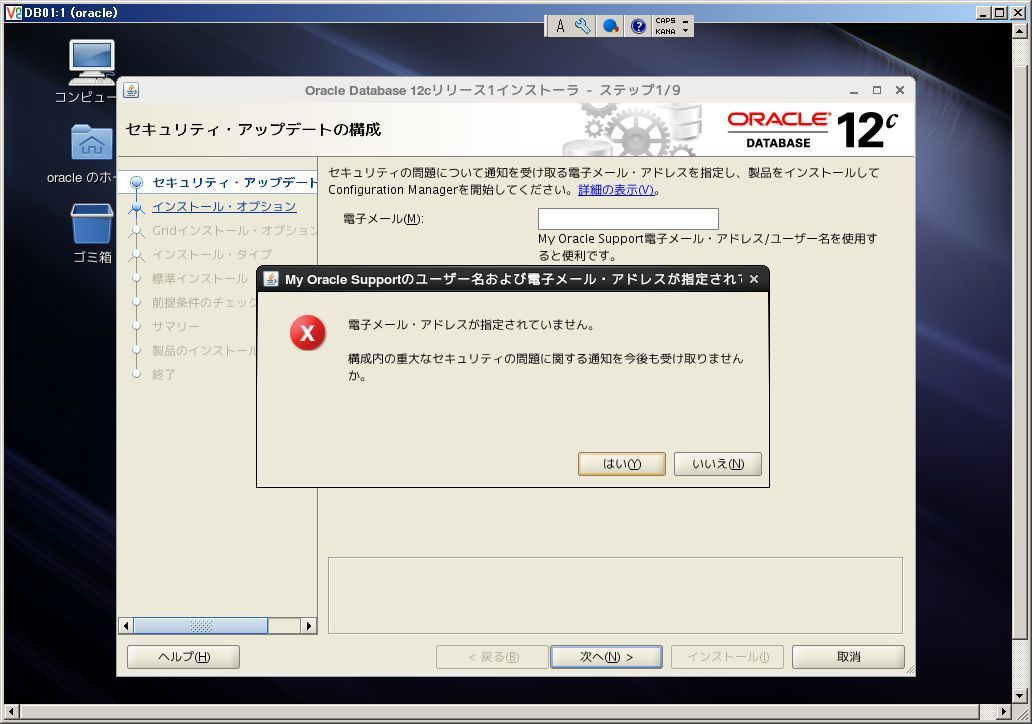Select インストール・オプション step link
The image size is (1032, 724).
(224, 207)
